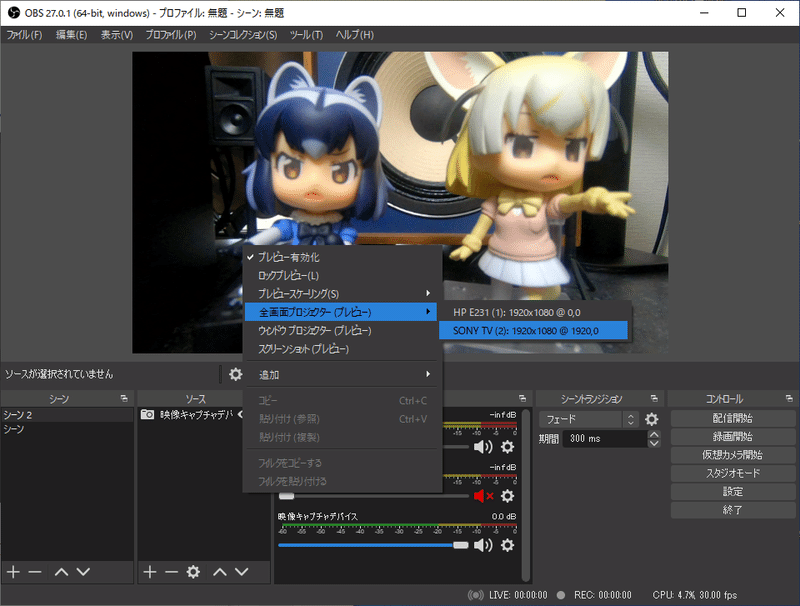800x606 pixels.
Task: Select シーン in the scene list
Action: [x=67, y=429]
